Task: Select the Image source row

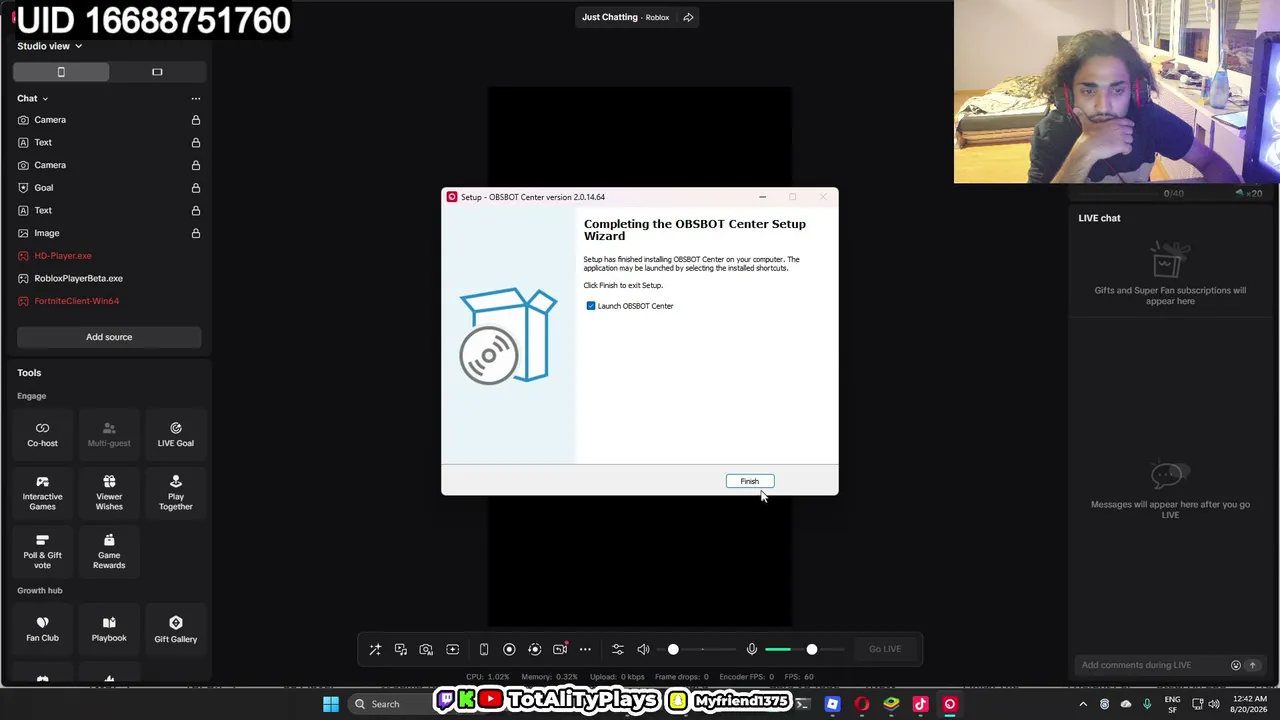Action: coord(109,233)
